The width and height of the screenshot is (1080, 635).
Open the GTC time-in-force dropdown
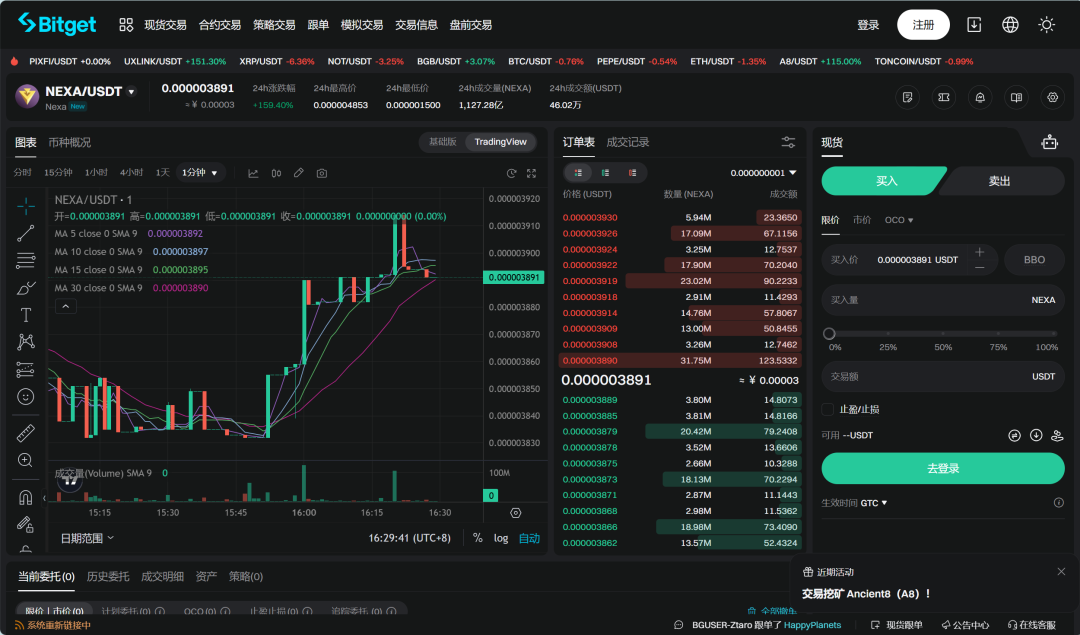pyautogui.click(x=873, y=503)
